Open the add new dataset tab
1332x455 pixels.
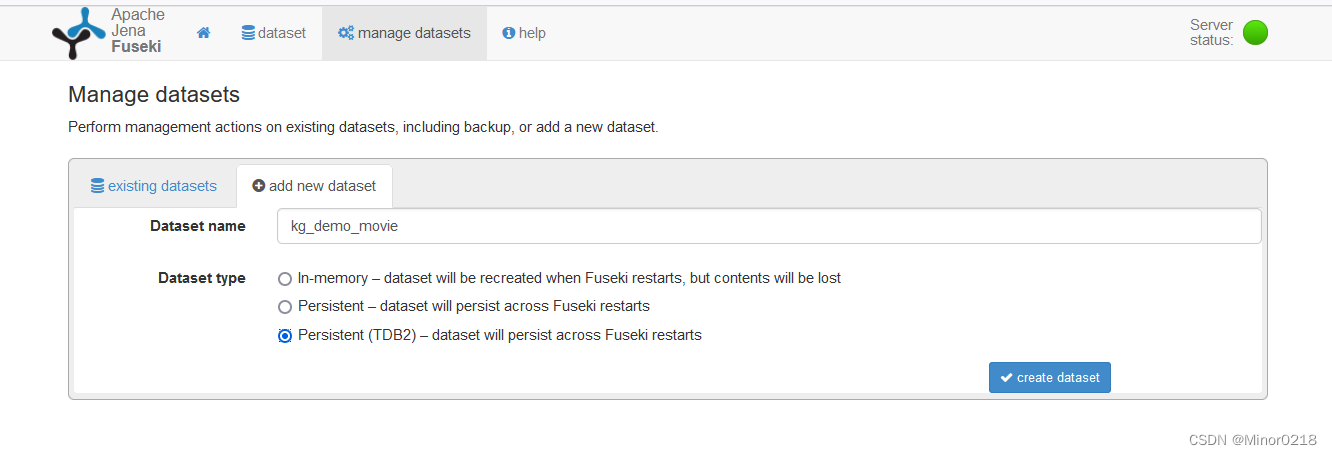(x=314, y=186)
